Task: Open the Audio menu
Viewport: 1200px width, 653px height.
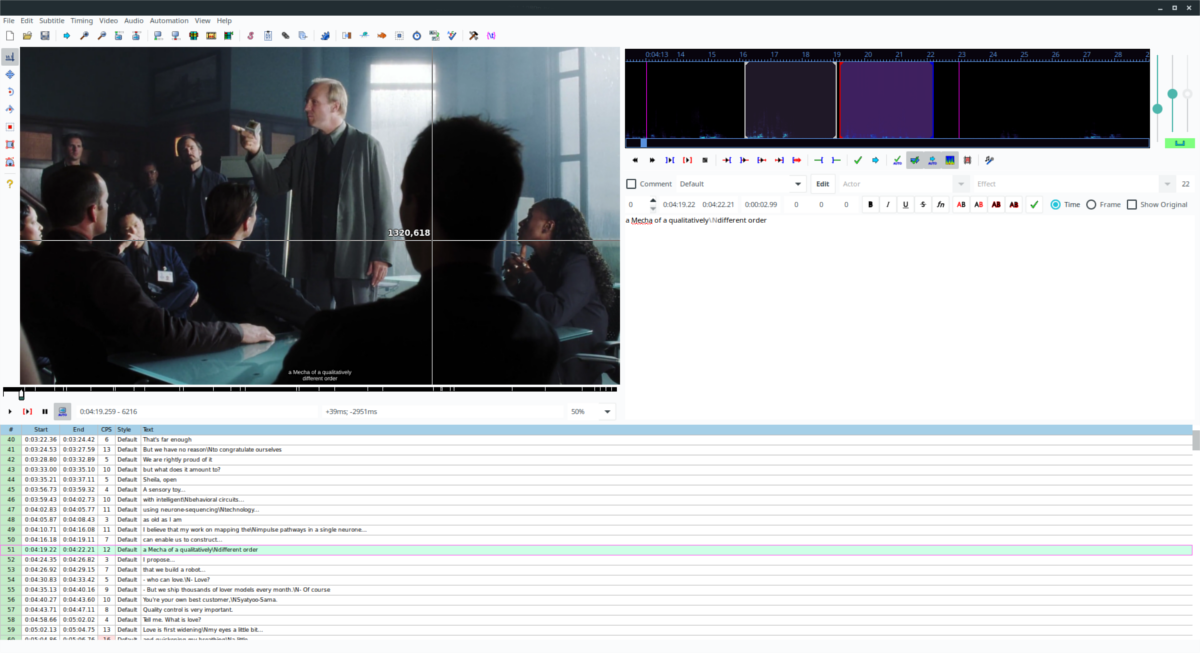Action: [x=133, y=20]
